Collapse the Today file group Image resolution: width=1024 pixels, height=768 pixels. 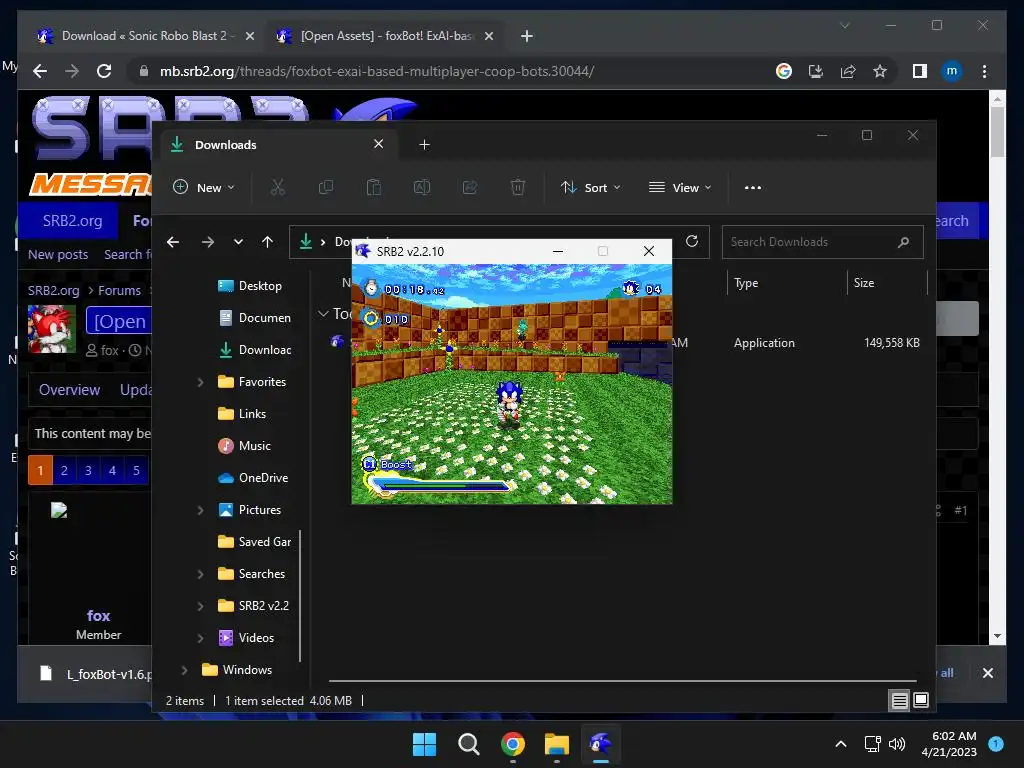[323, 314]
